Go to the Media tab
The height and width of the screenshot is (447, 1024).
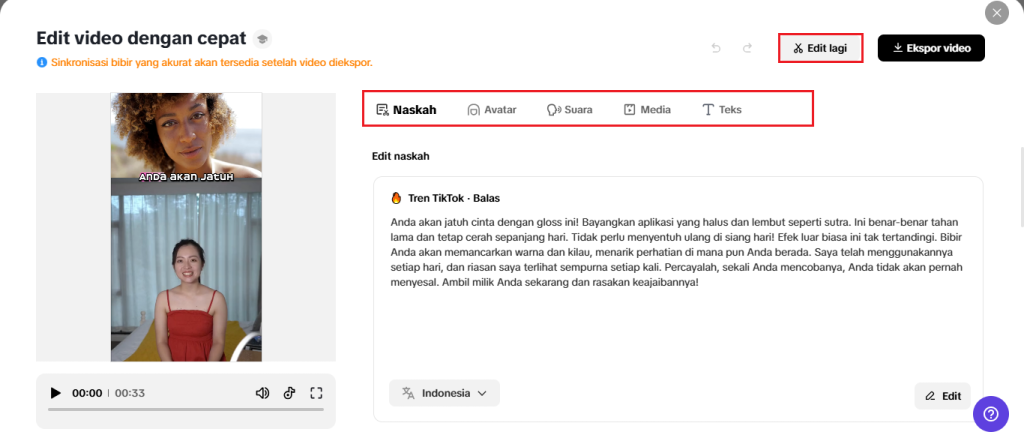click(x=647, y=110)
